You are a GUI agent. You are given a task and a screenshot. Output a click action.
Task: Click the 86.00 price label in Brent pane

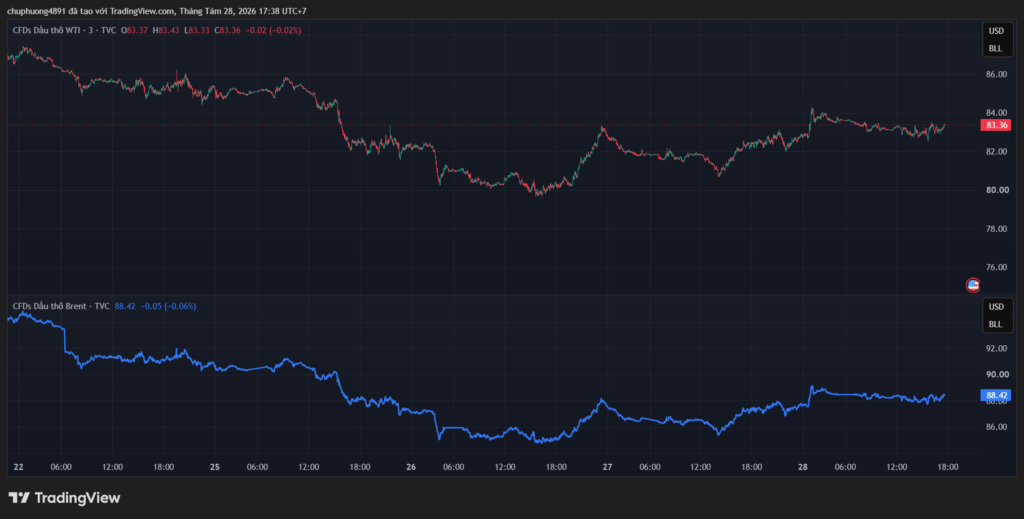996,427
